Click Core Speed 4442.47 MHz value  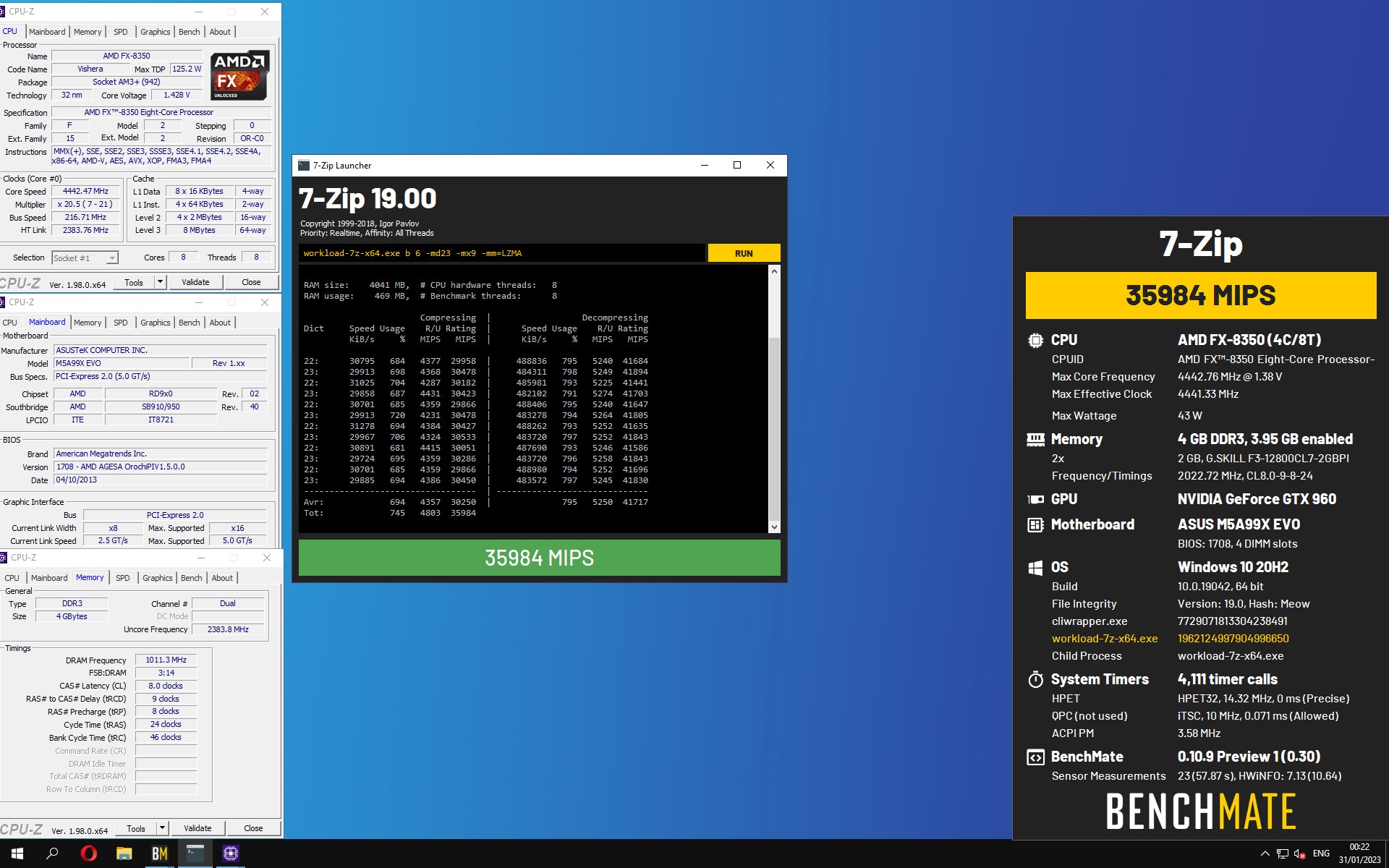point(85,192)
